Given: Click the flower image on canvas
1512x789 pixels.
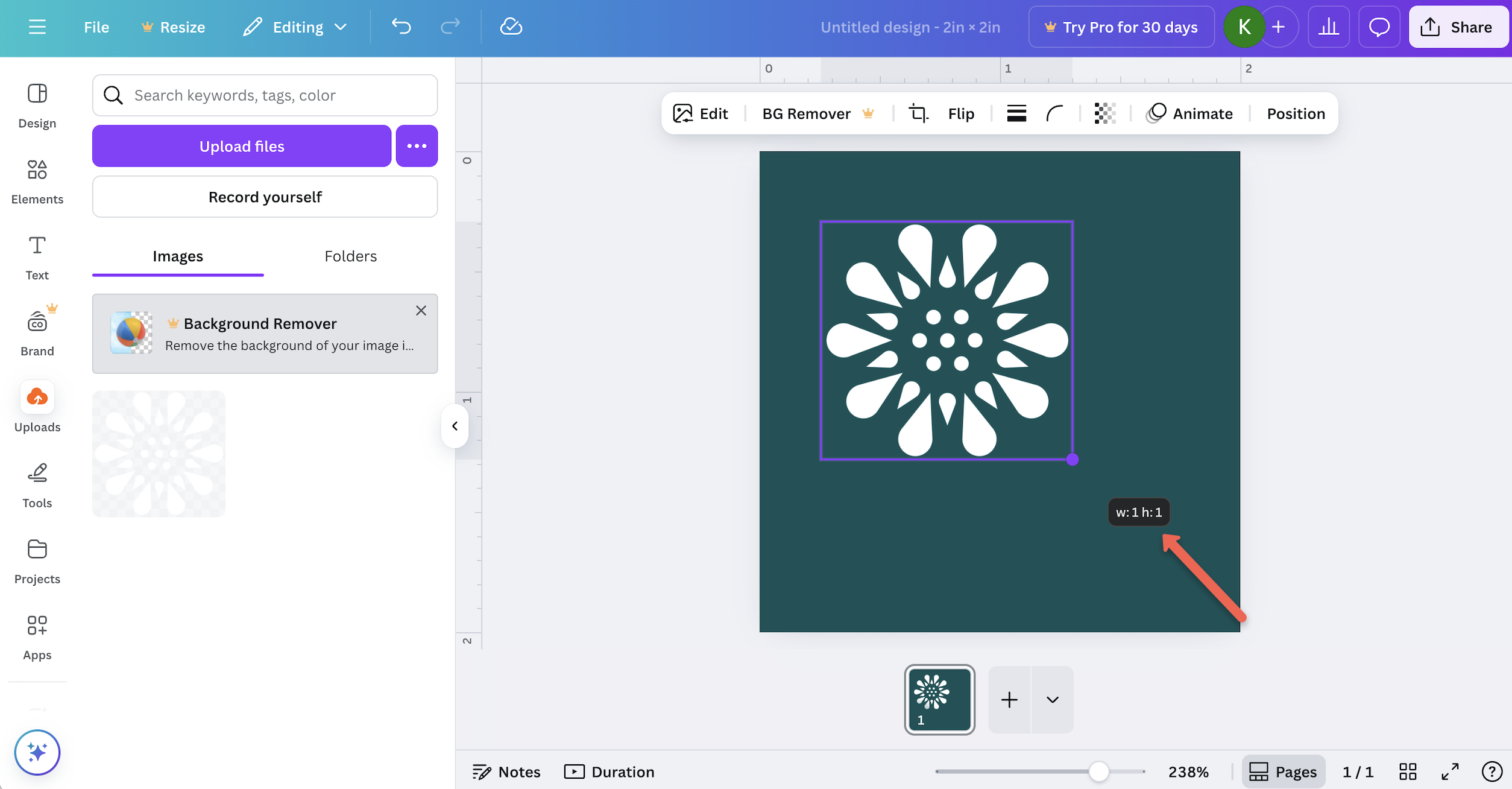Looking at the screenshot, I should [x=947, y=340].
